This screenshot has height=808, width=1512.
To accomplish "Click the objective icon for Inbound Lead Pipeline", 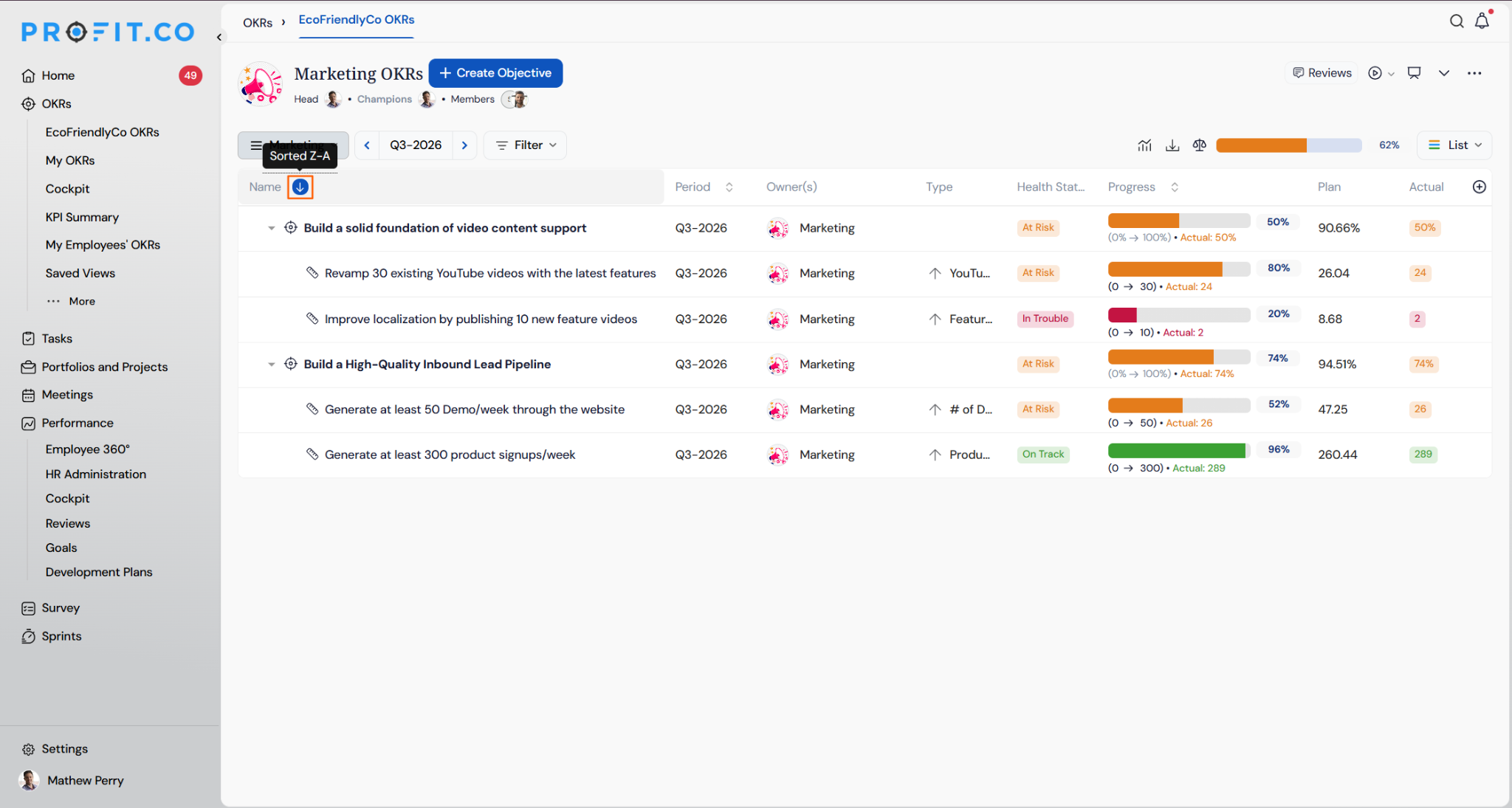I will 291,364.
